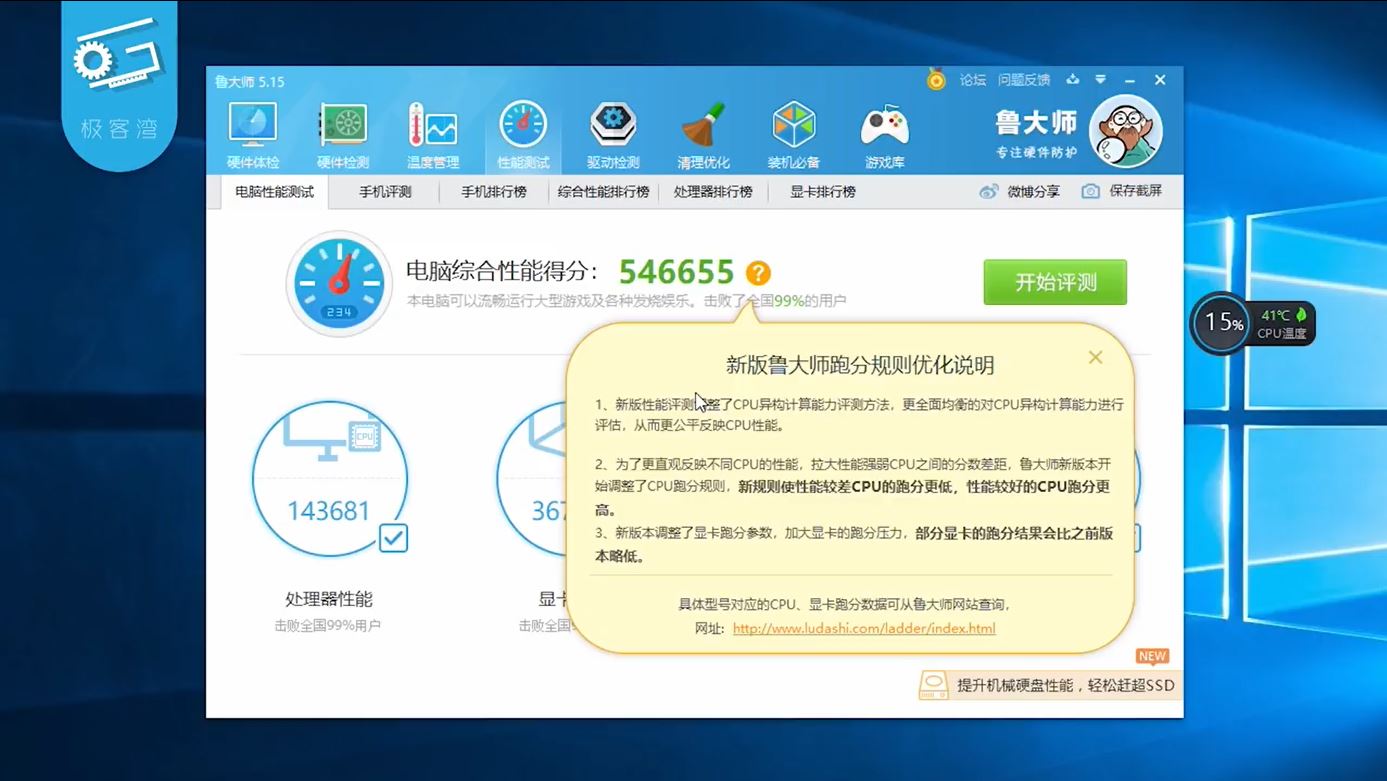Switch to the 手机评测 tab
Image resolution: width=1387 pixels, height=781 pixels.
(385, 192)
